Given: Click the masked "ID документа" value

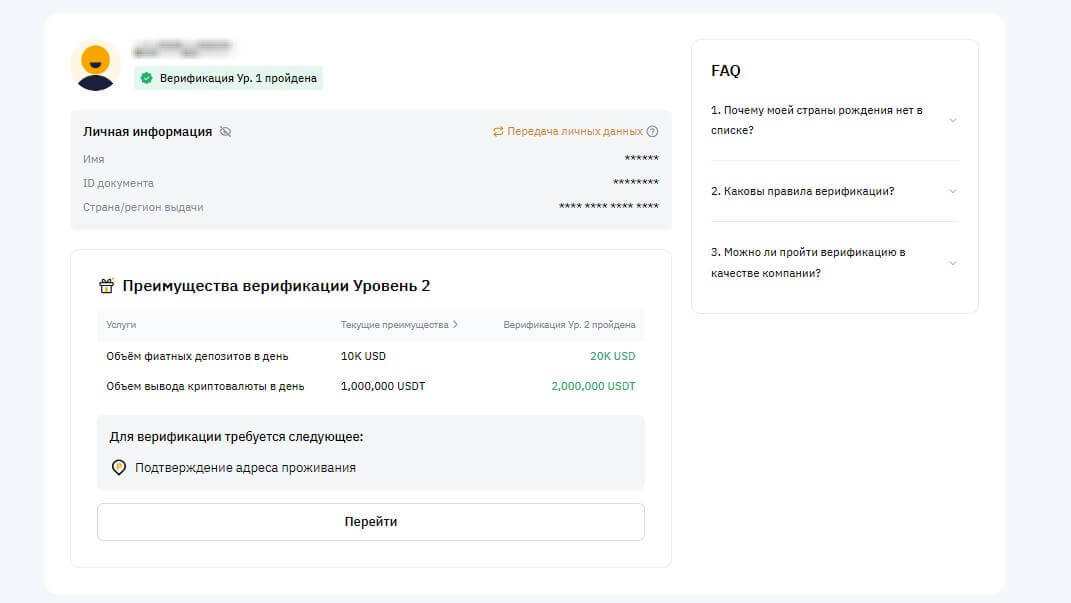Looking at the screenshot, I should coord(635,183).
